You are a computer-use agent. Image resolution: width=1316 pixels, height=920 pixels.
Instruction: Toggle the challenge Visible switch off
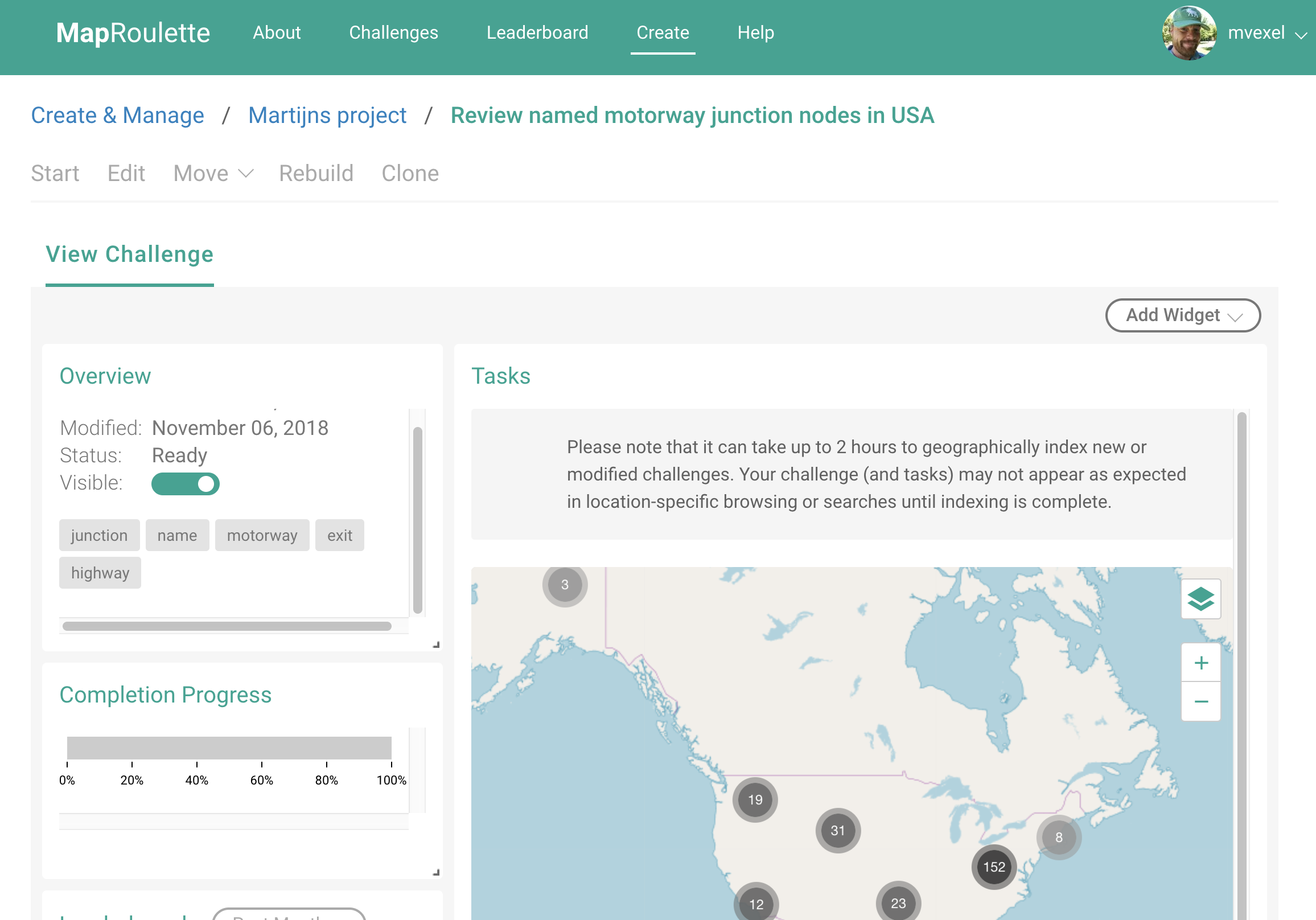(x=184, y=483)
